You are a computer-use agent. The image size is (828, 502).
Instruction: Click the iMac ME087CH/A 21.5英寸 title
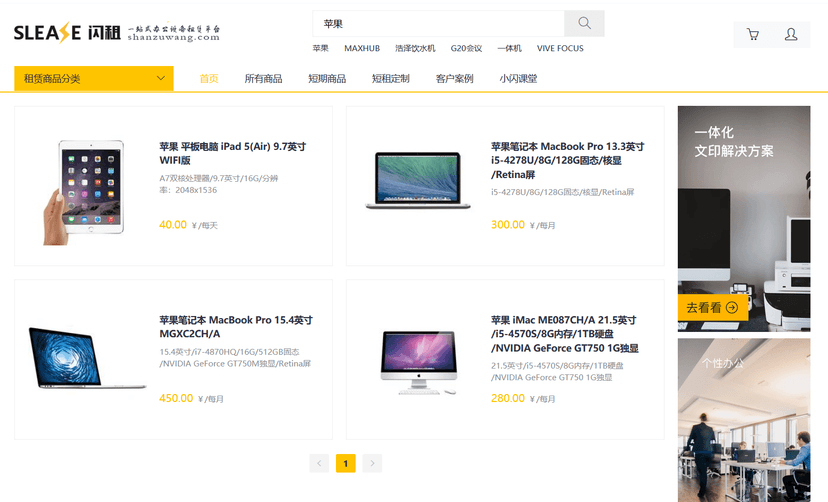(564, 334)
